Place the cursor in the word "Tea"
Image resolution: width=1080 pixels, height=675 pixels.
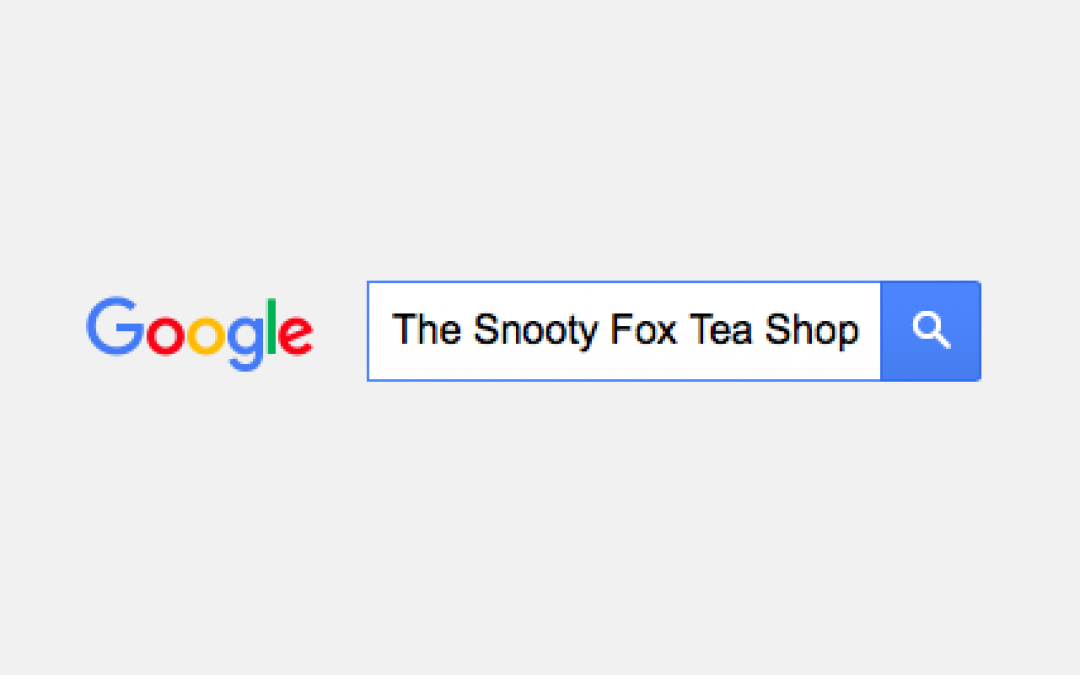(x=720, y=329)
